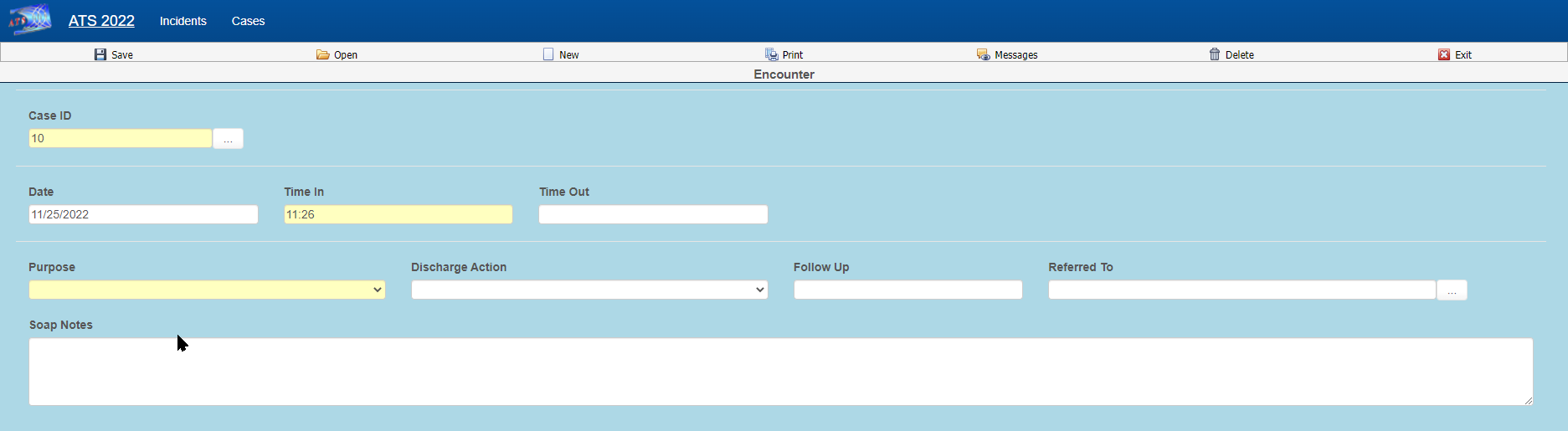The width and height of the screenshot is (1568, 431).
Task: Click the New blank page icon
Action: pos(548,54)
